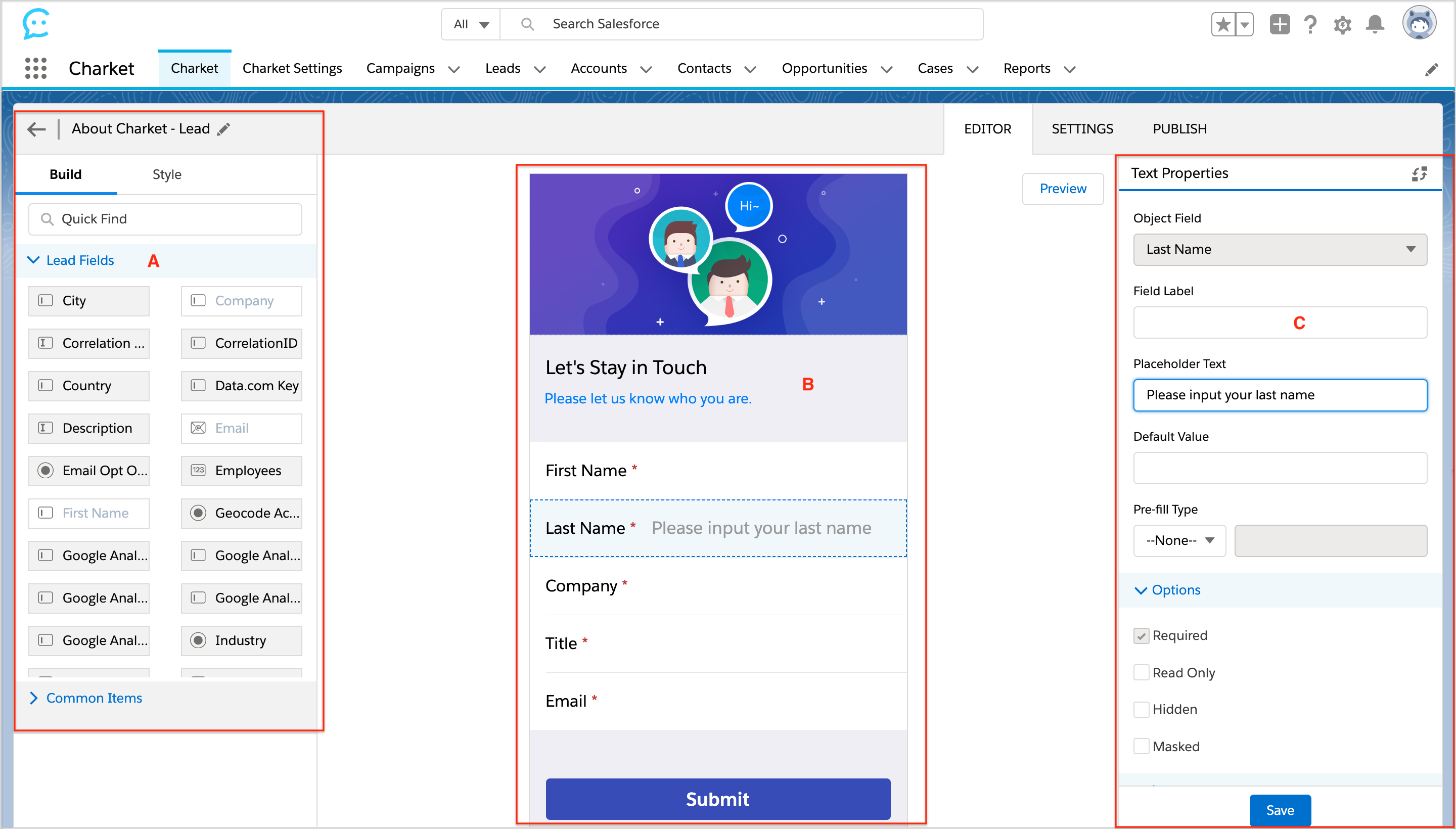
Task: Open the Global Actions plus icon
Action: tap(1280, 24)
